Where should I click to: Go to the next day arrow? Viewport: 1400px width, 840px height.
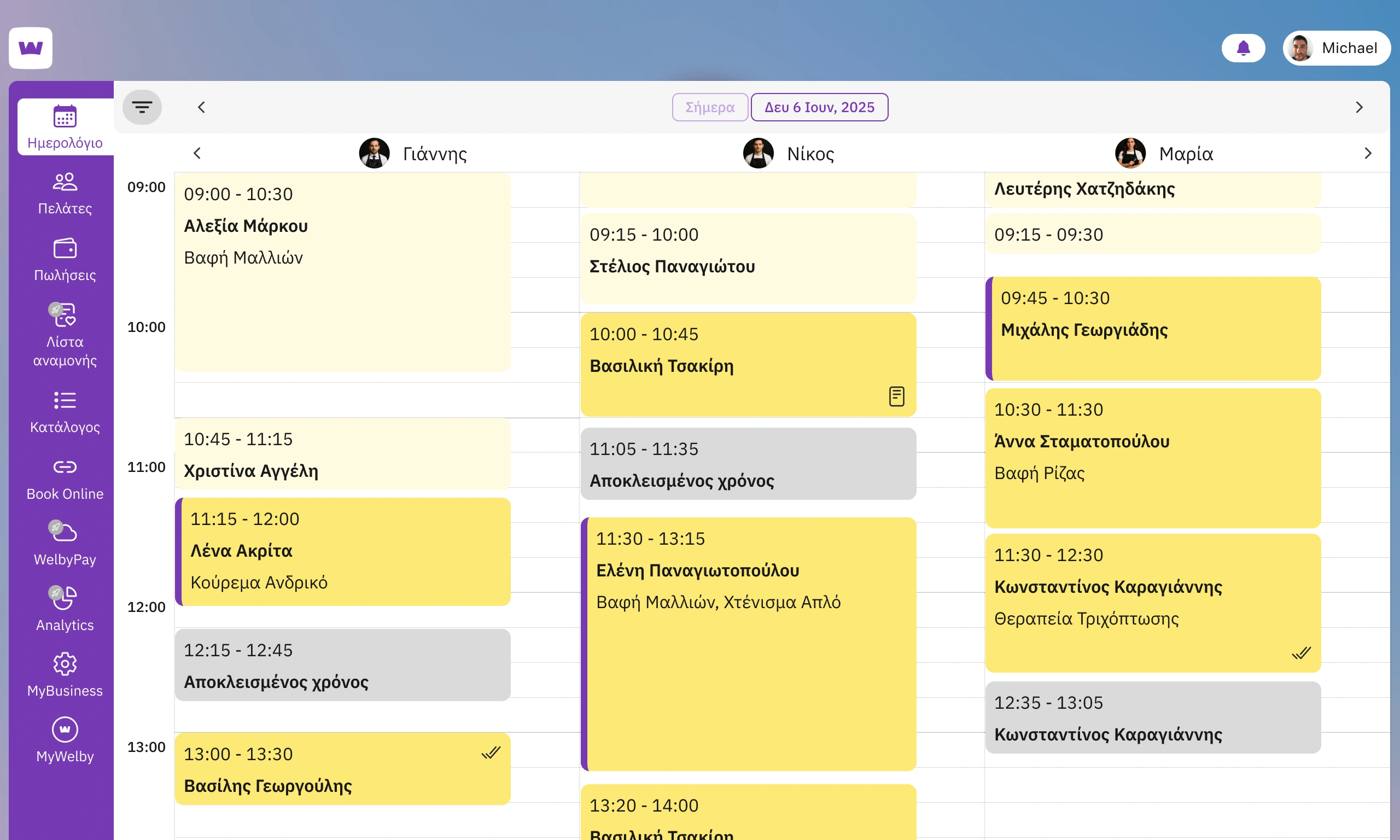(x=1359, y=107)
